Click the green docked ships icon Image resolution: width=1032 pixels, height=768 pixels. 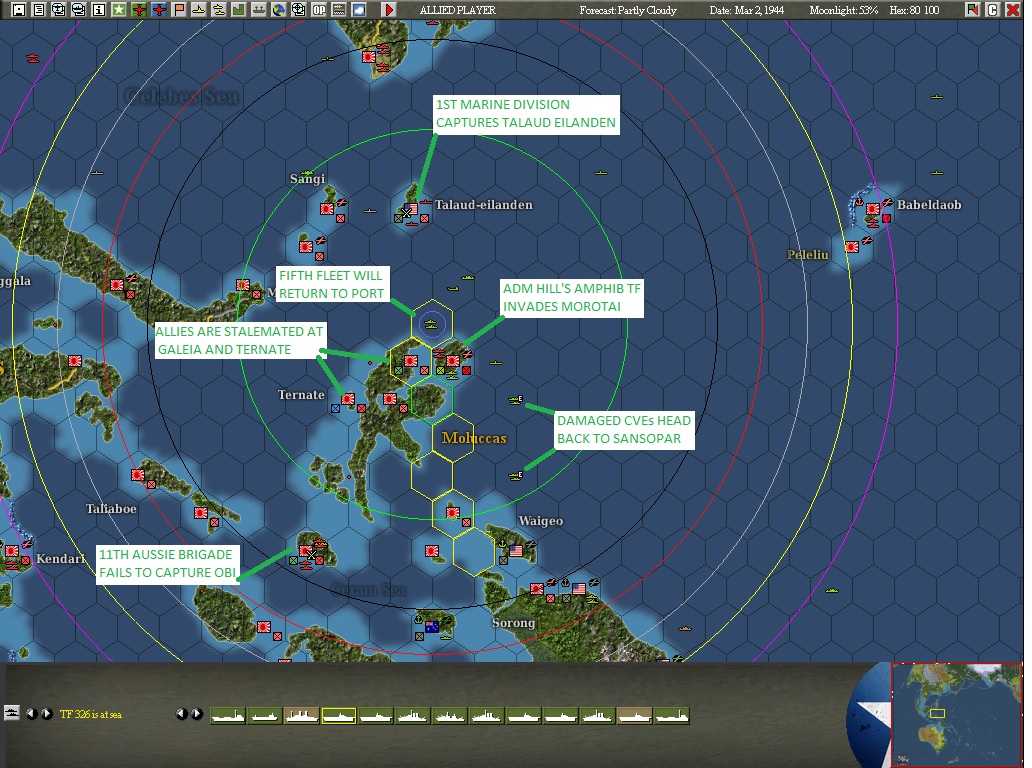click(x=259, y=9)
